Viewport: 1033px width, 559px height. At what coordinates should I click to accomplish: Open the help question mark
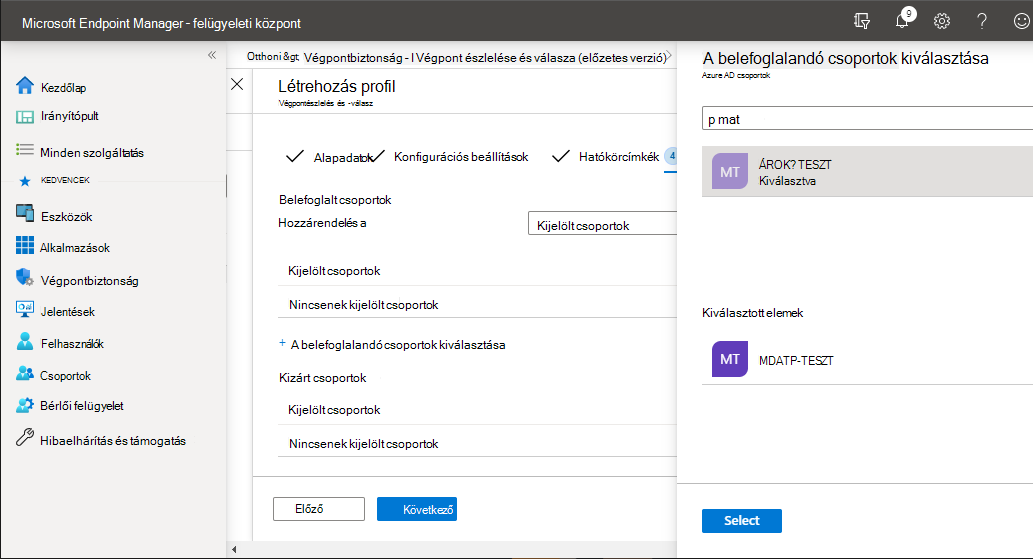(982, 22)
